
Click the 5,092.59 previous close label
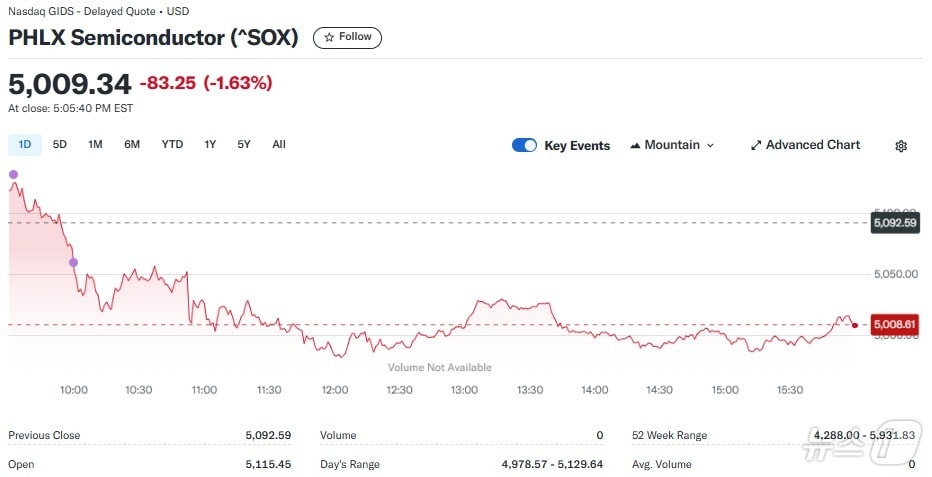894,223
